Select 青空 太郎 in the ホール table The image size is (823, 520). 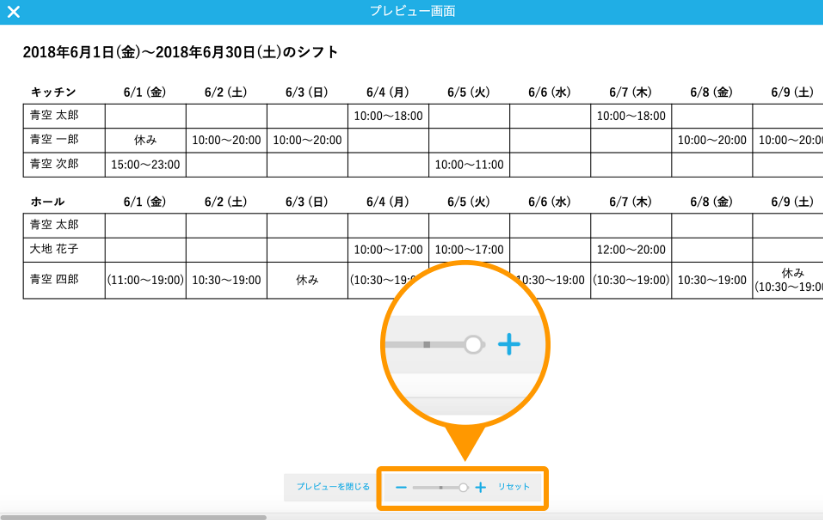tap(54, 225)
